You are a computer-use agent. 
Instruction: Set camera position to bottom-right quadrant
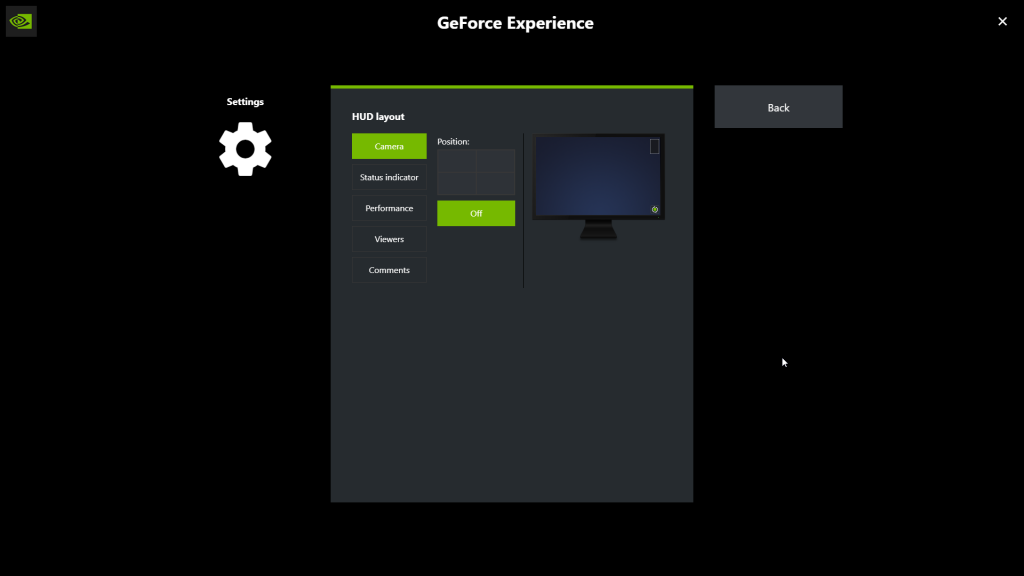point(496,184)
